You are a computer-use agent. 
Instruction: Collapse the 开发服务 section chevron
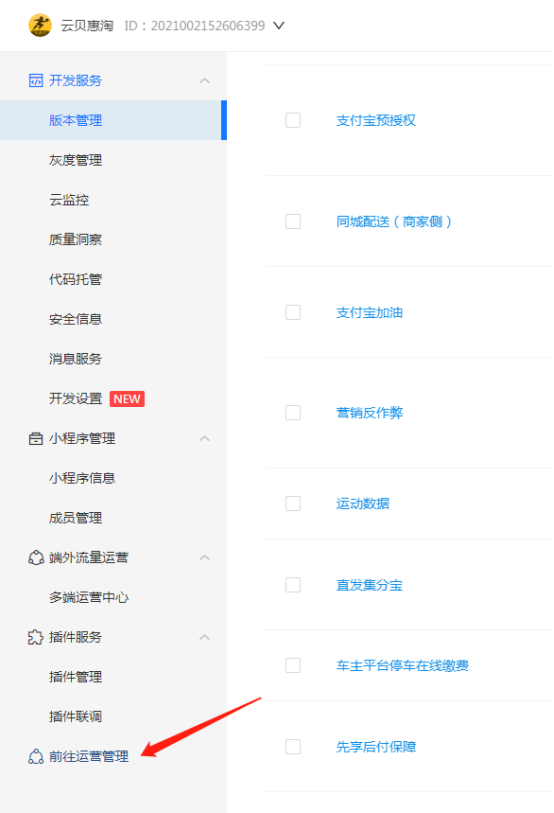[205, 80]
